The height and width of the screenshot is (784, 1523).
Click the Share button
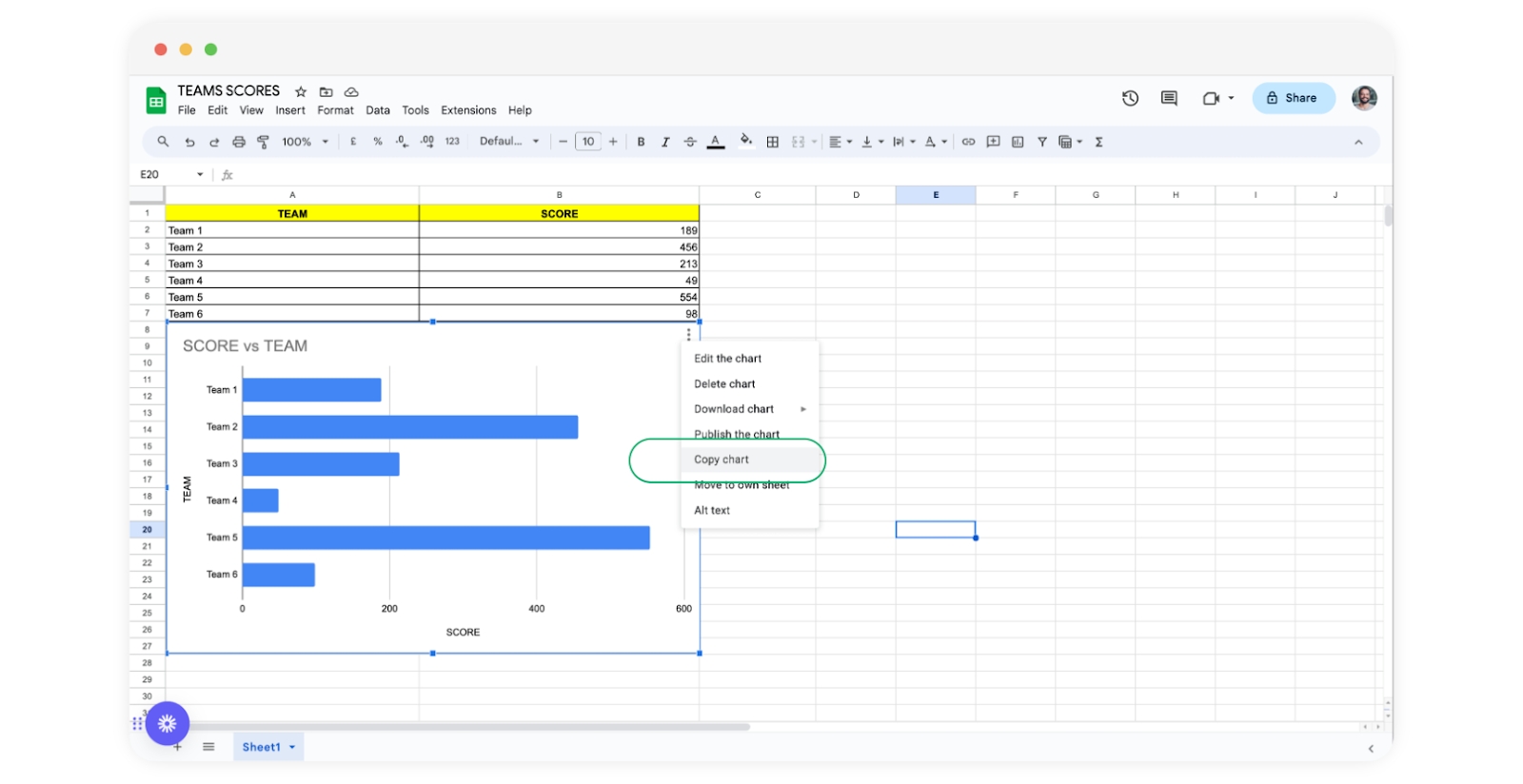pos(1293,98)
